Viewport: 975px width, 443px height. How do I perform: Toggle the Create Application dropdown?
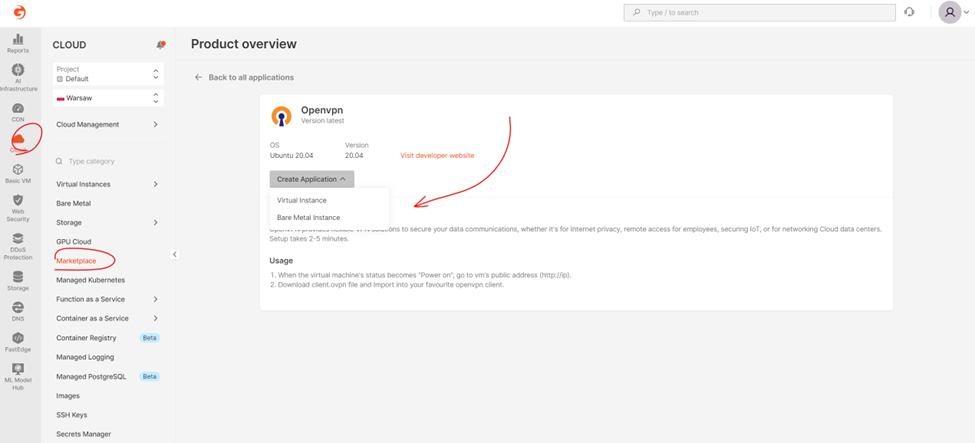click(312, 179)
